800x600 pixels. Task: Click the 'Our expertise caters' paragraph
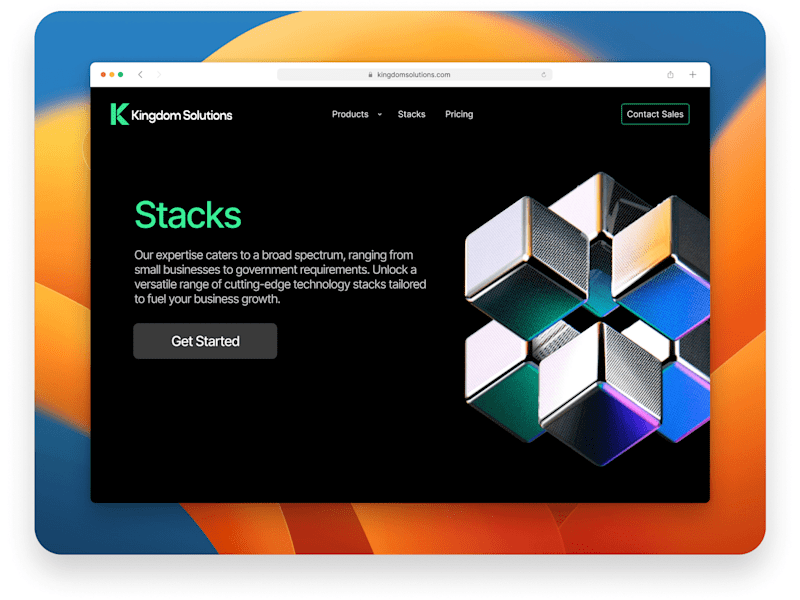(280, 277)
